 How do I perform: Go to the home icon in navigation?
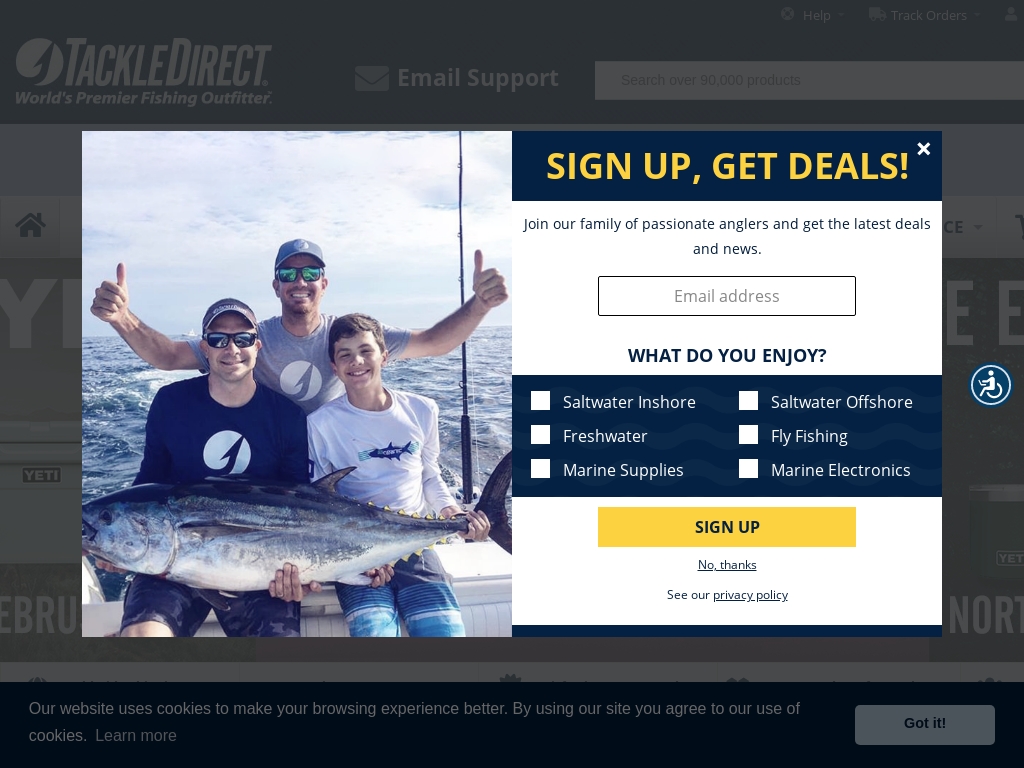(31, 225)
